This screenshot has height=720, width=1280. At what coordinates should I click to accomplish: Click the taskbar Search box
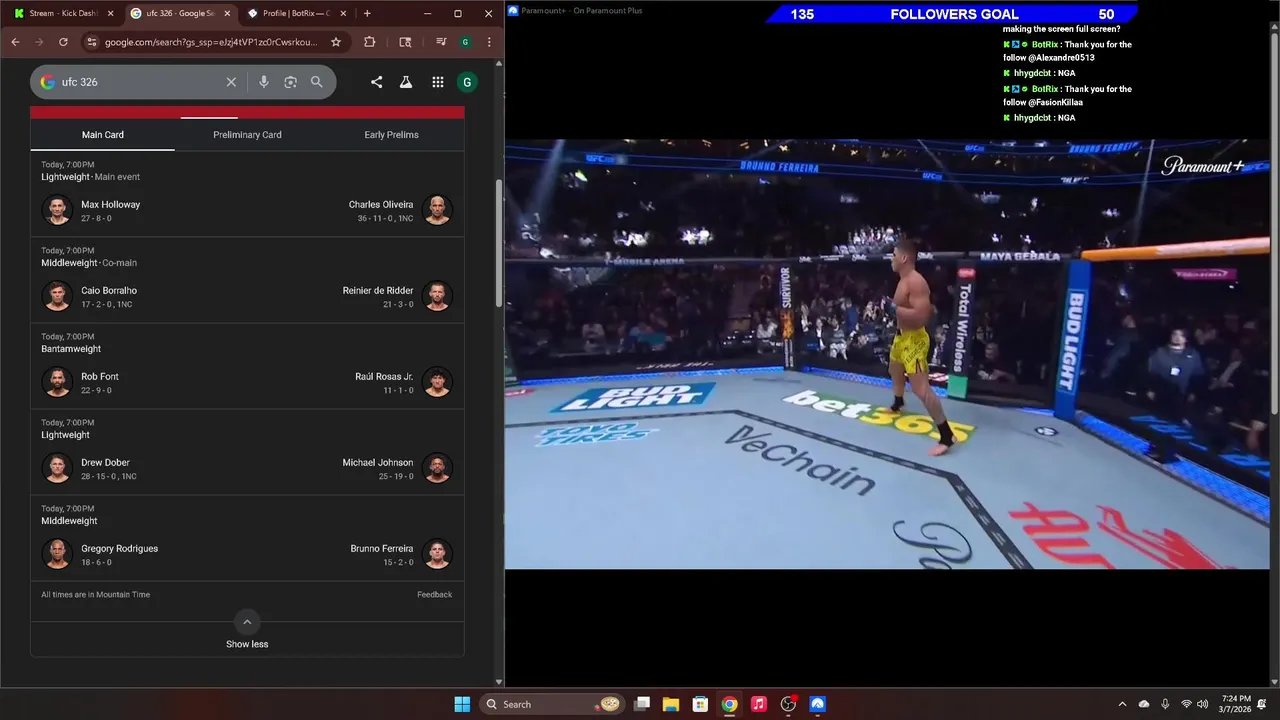coord(553,704)
